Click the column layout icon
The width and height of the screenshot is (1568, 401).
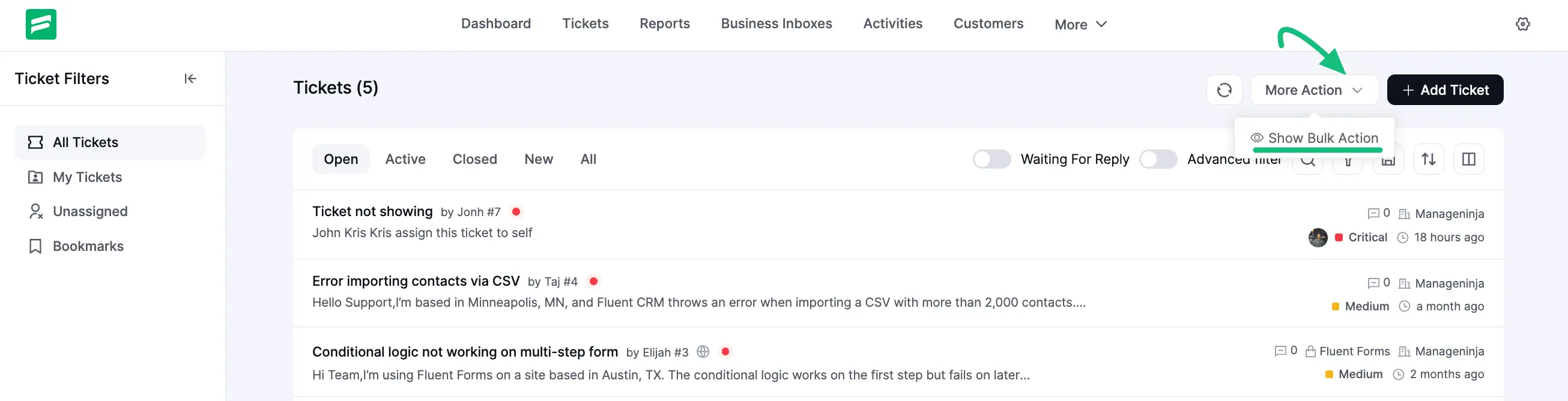point(1468,160)
